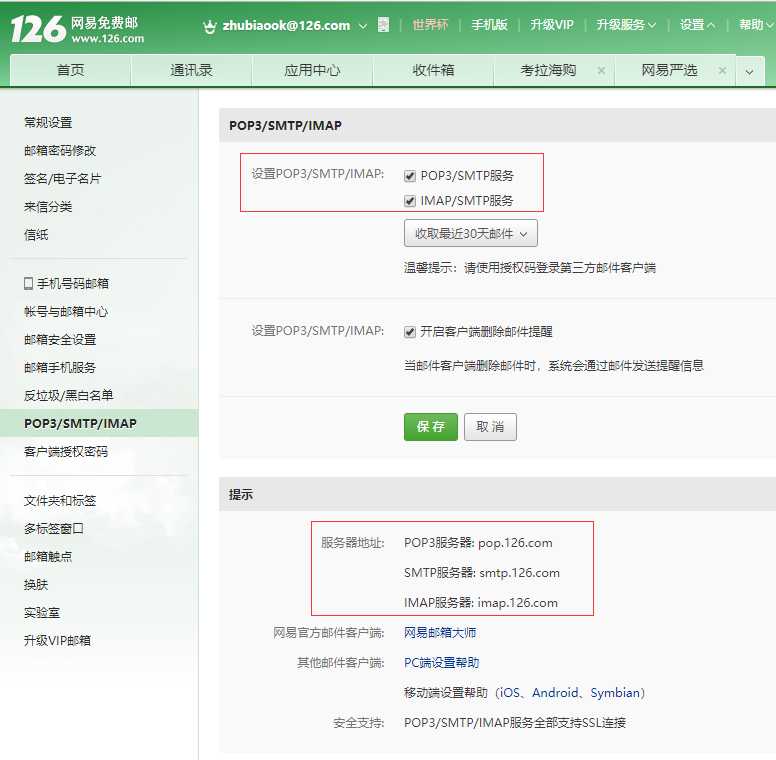
Task: Open the tab overflow chevron
Action: pyautogui.click(x=750, y=72)
